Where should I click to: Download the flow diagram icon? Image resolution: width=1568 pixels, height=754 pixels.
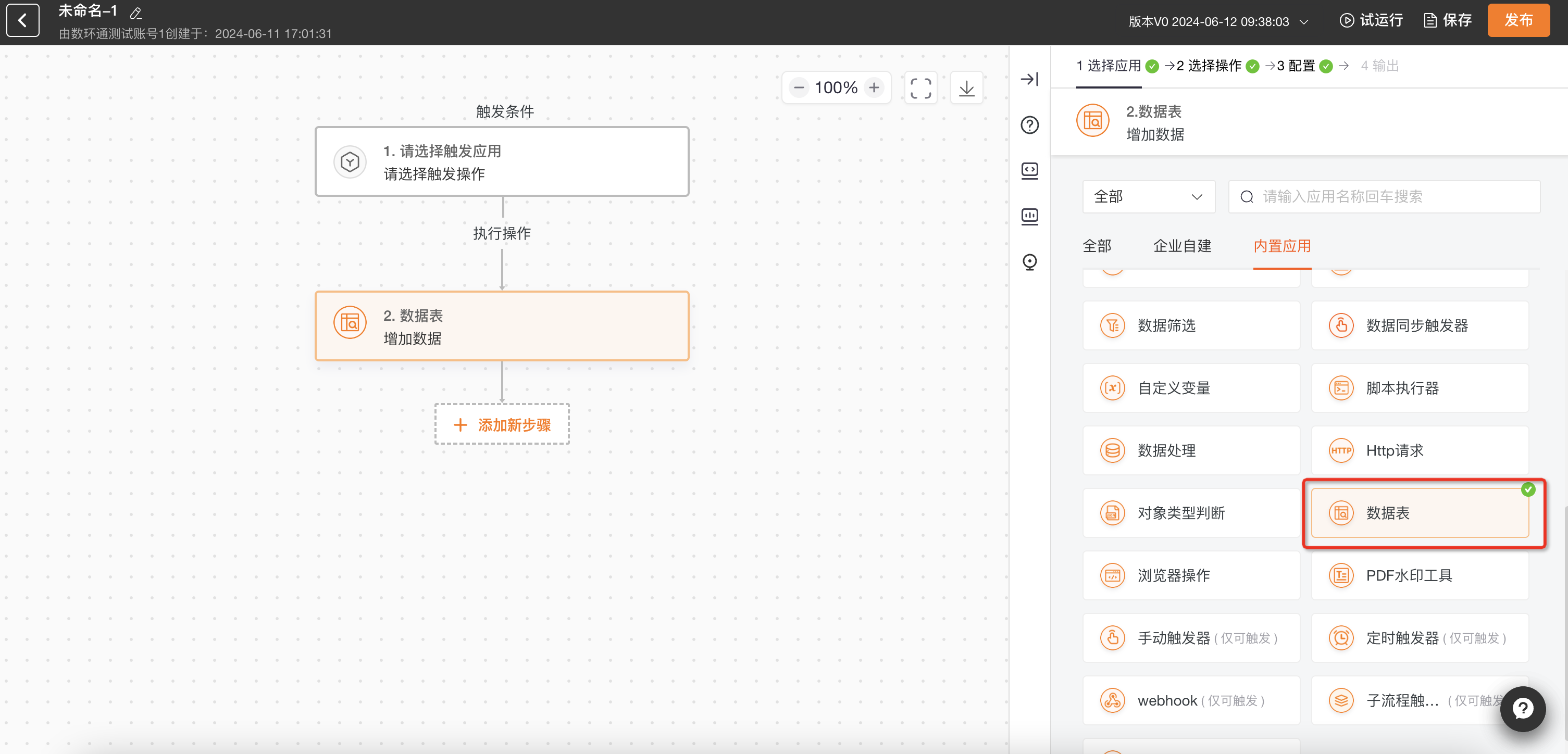coord(967,87)
